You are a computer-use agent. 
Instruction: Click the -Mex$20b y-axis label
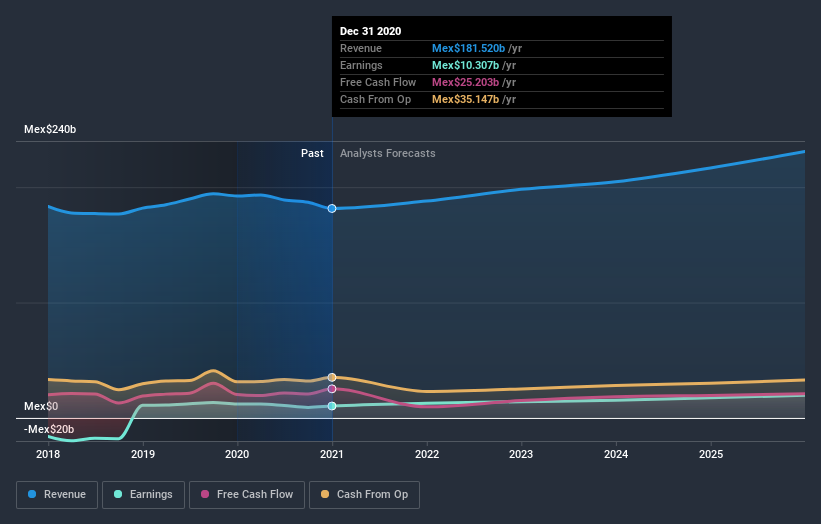click(x=49, y=429)
